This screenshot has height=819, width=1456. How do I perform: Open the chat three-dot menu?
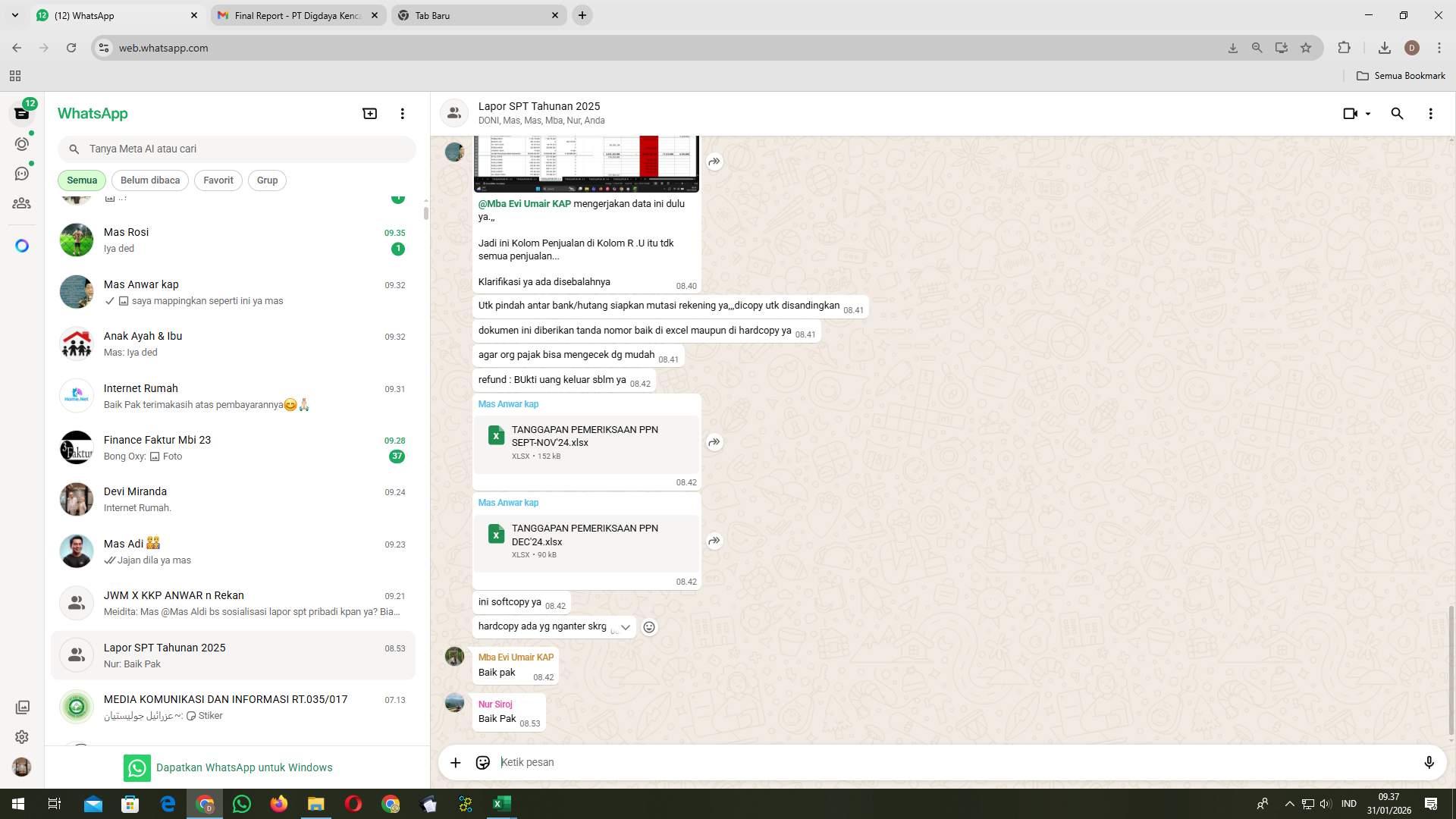pyautogui.click(x=1431, y=113)
